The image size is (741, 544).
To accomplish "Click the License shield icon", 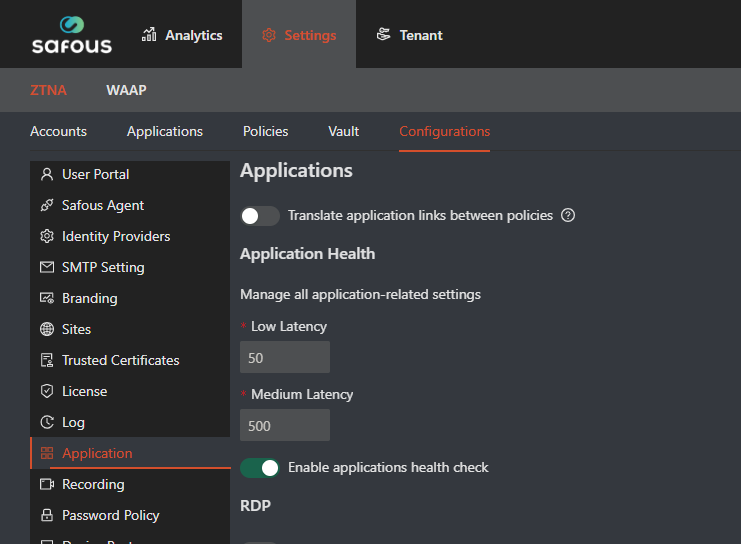I will (x=46, y=391).
